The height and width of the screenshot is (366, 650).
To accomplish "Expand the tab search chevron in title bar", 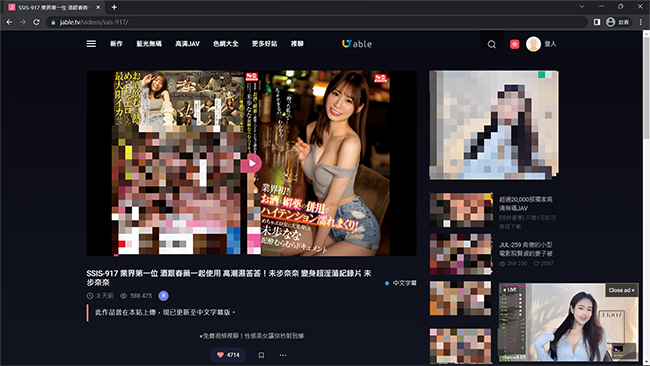I will [582, 7].
